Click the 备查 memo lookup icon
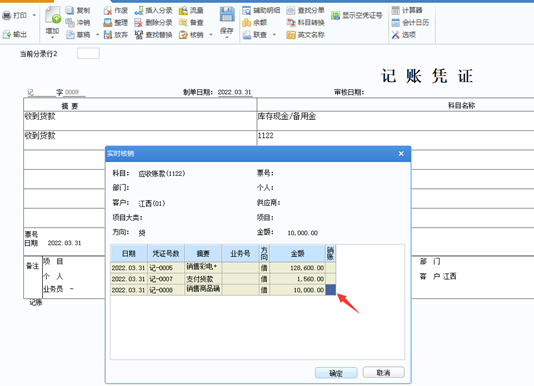Image resolution: width=534 pixels, height=386 pixels. (183, 22)
